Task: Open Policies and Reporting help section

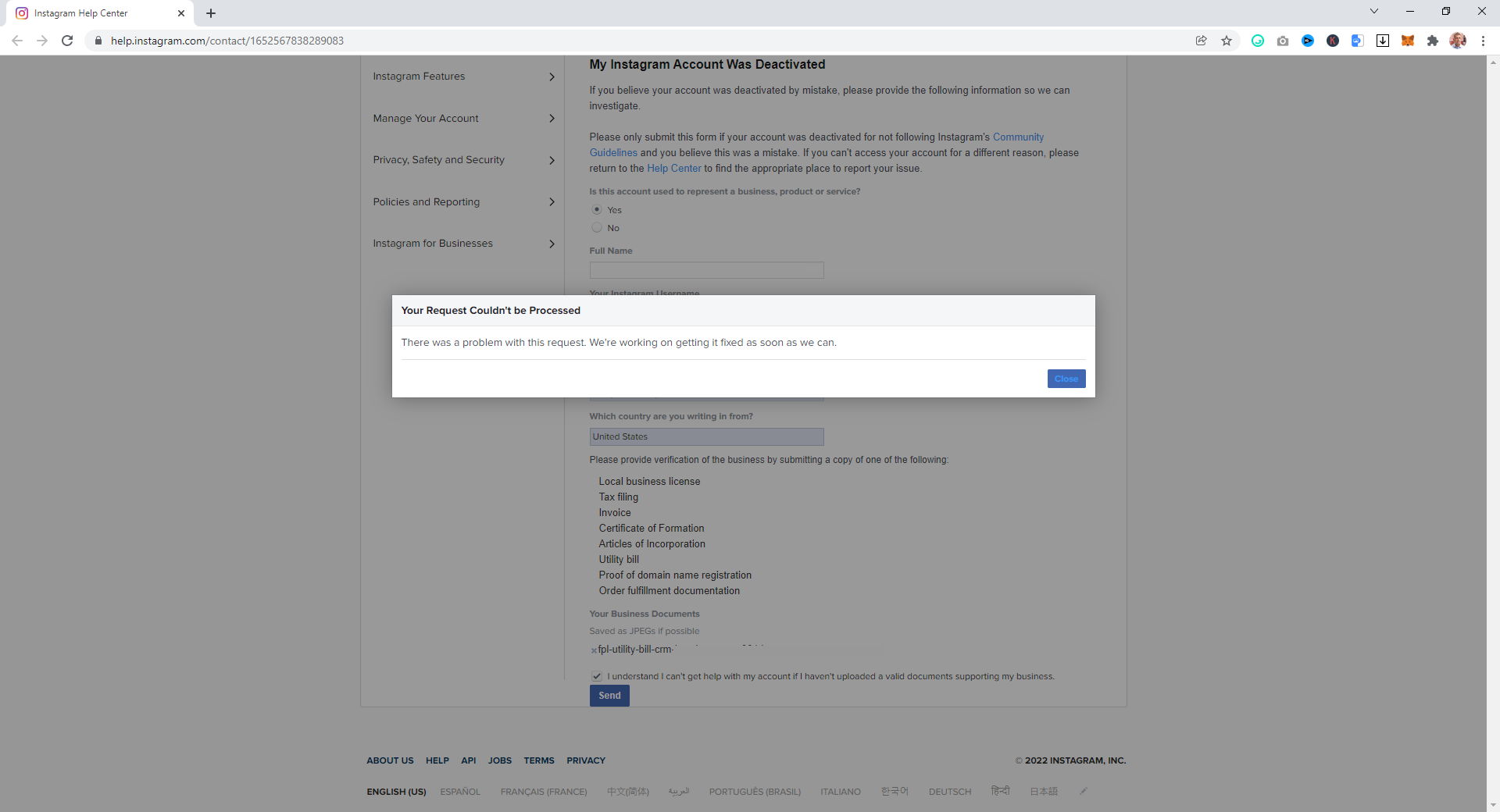Action: click(427, 202)
